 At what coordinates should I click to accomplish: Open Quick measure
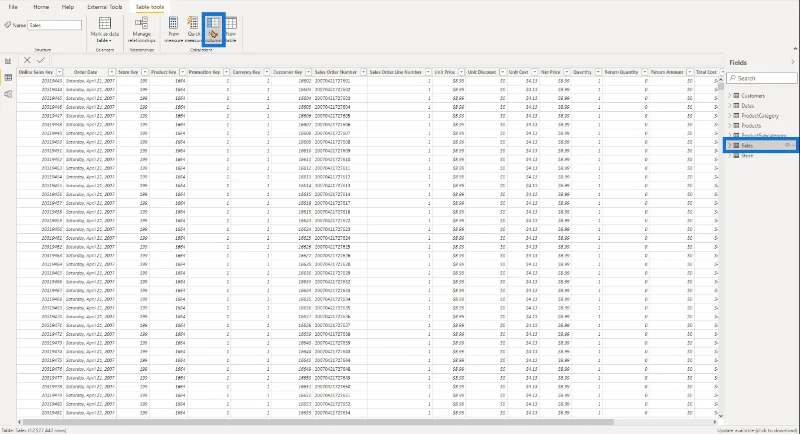pyautogui.click(x=193, y=30)
